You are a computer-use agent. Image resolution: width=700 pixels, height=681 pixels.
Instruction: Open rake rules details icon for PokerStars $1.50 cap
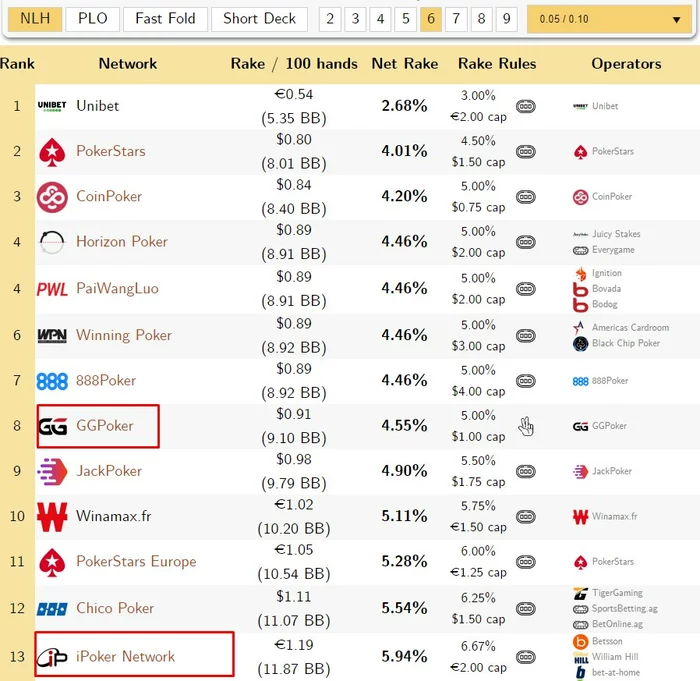(526, 151)
